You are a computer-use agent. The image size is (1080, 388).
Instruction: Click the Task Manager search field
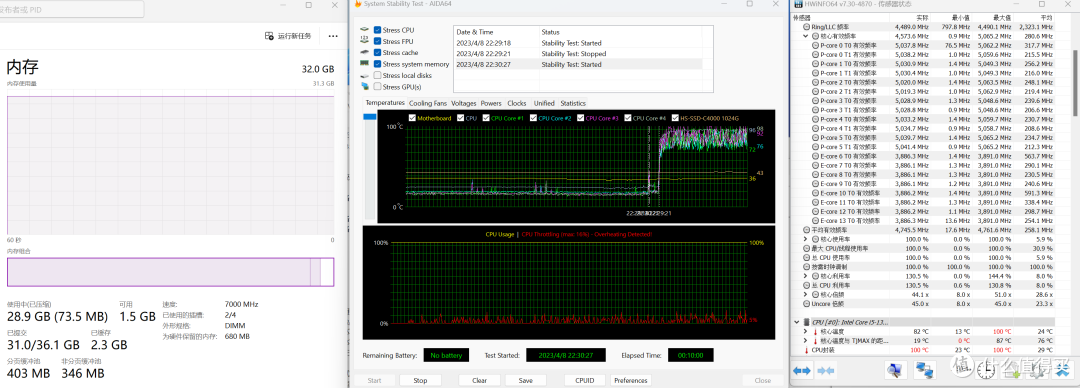point(72,9)
